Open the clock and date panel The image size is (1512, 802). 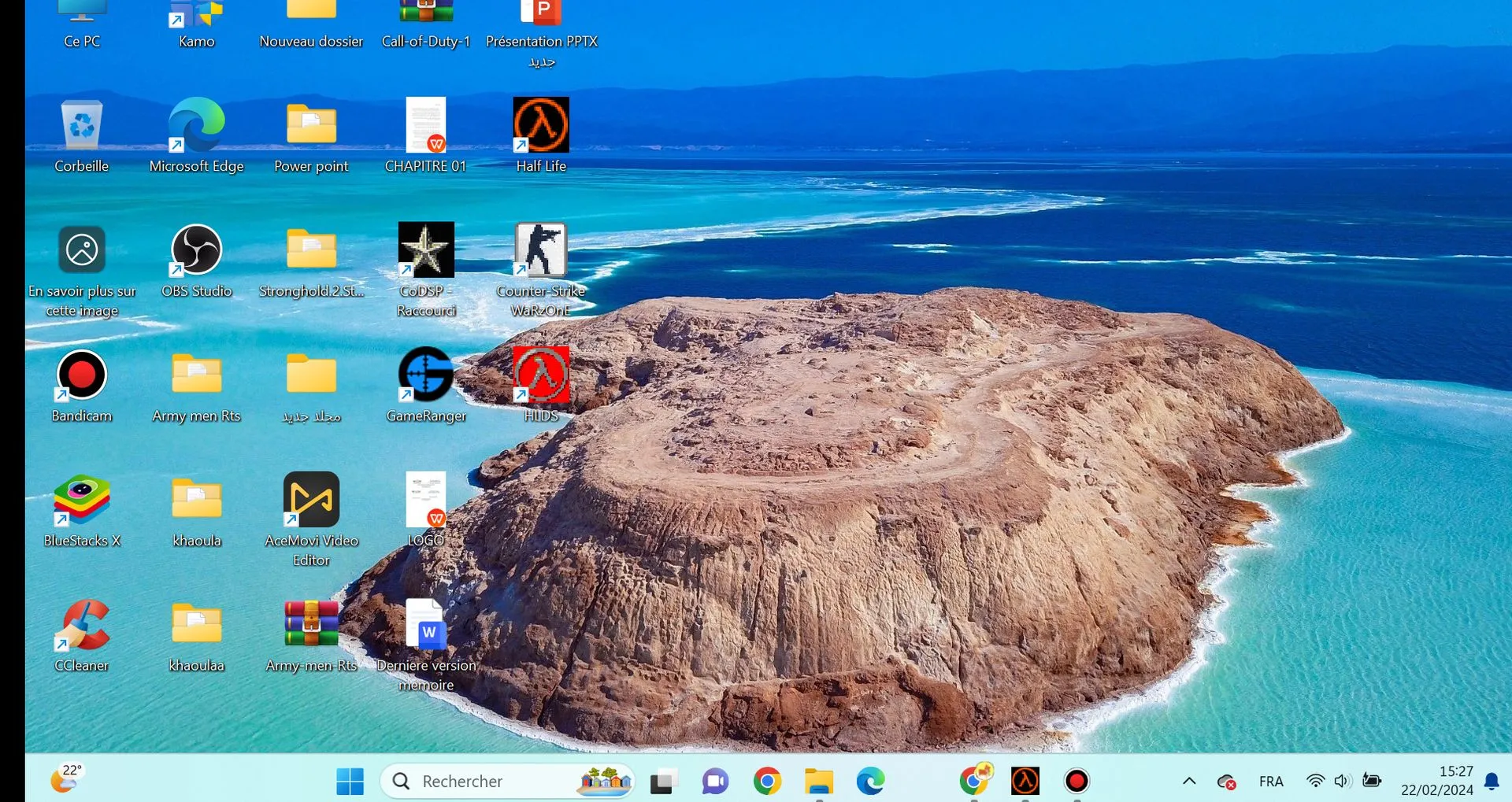[1437, 781]
